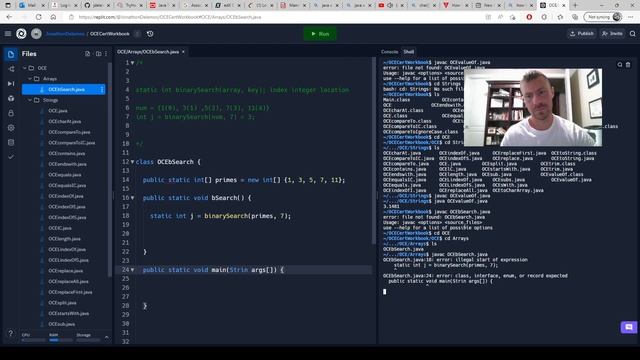Open OCEreplace.java in the file tree
Viewport: 640px width, 360px height.
point(66,271)
